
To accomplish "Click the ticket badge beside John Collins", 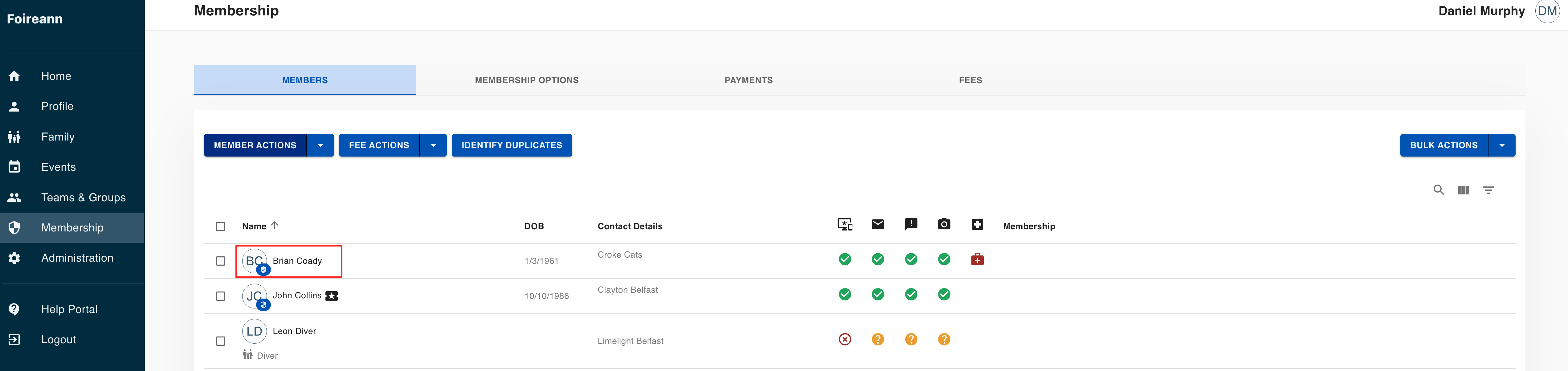I will [x=332, y=296].
